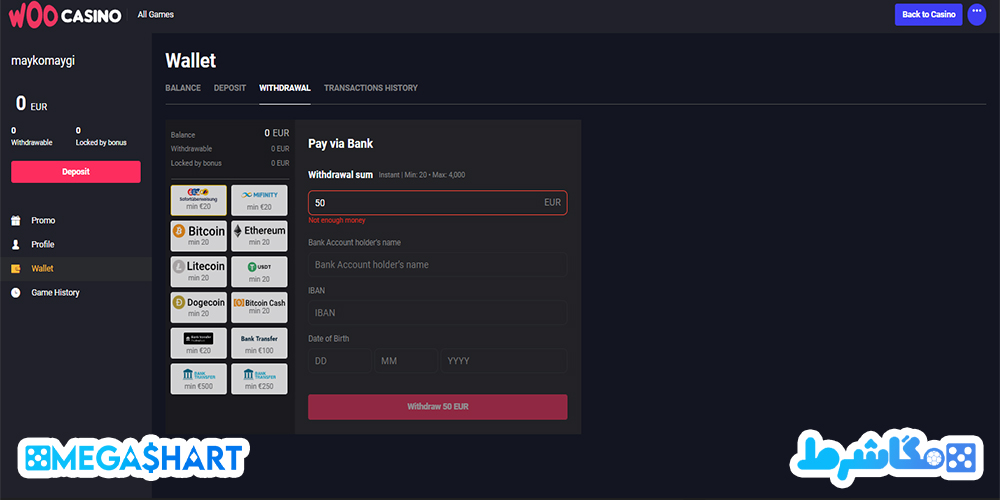The image size is (1000, 500).
Task: Select Bank Transfer tile with min €500
Action: (198, 379)
